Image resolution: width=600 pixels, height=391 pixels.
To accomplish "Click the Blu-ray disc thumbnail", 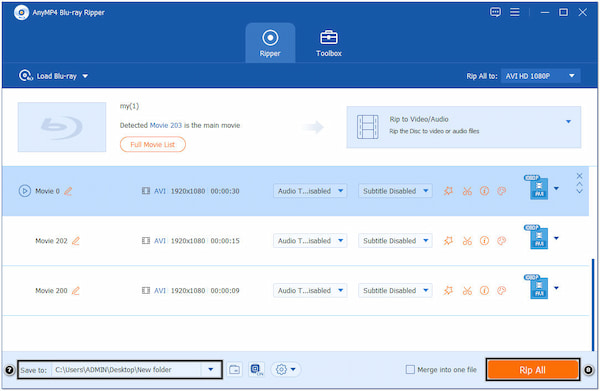I will [62, 127].
